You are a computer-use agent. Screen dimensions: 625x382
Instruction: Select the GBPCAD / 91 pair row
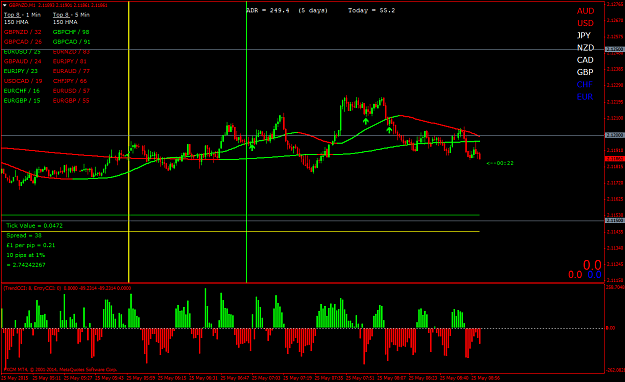[72, 41]
